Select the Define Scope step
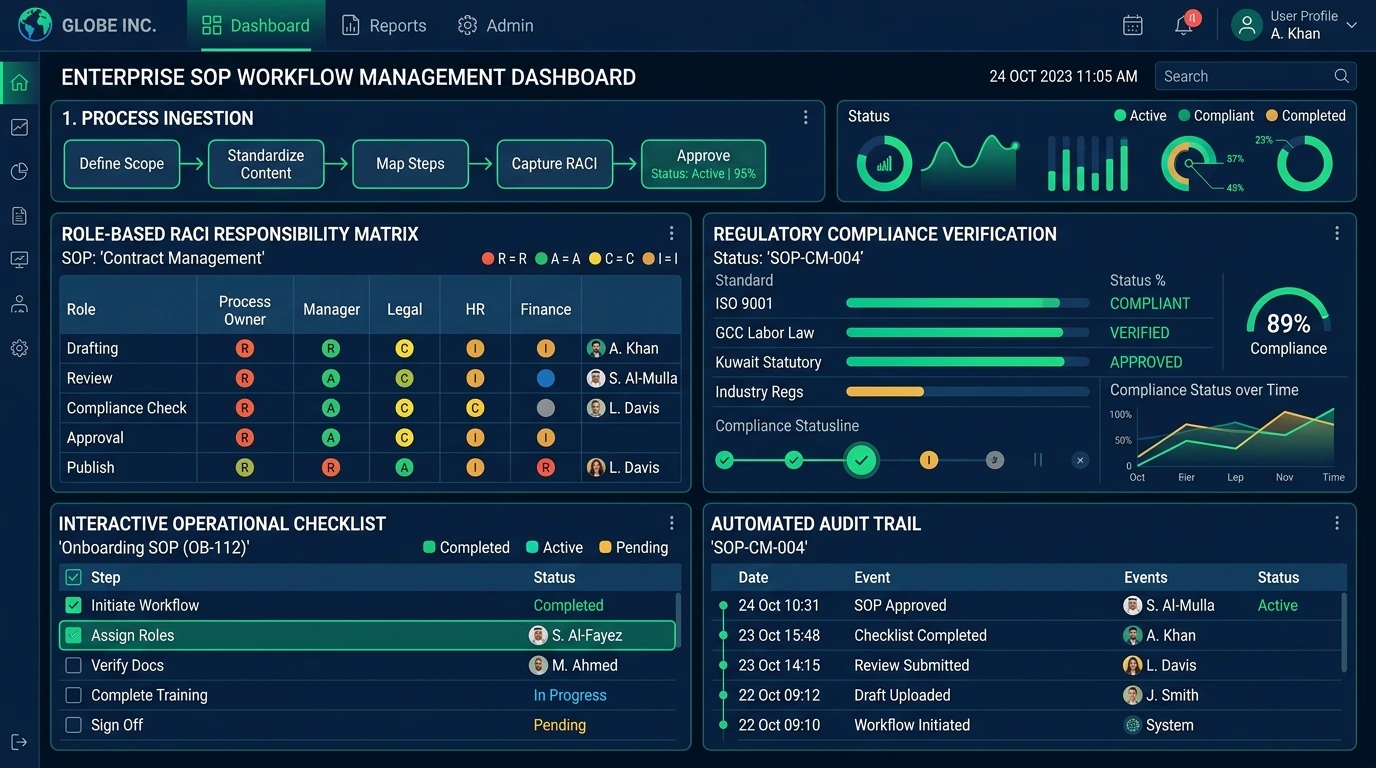Image resolution: width=1376 pixels, height=768 pixels. (x=122, y=164)
